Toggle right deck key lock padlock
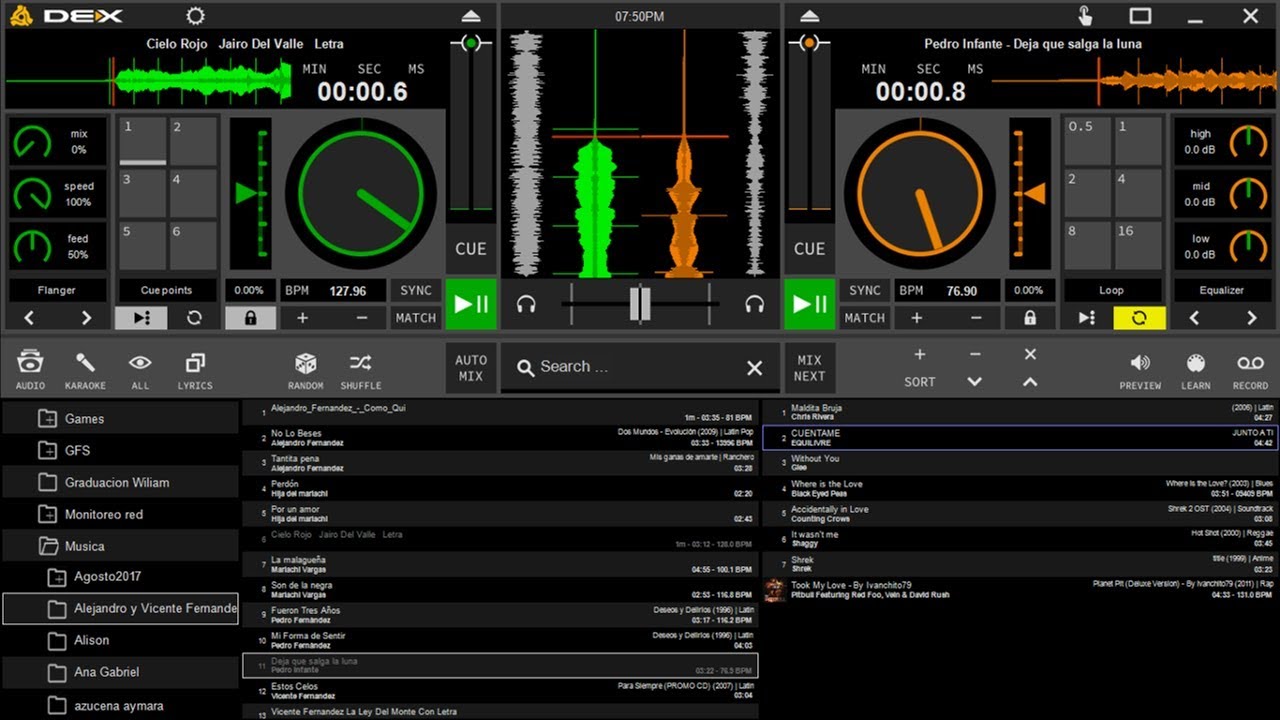 coord(1030,318)
